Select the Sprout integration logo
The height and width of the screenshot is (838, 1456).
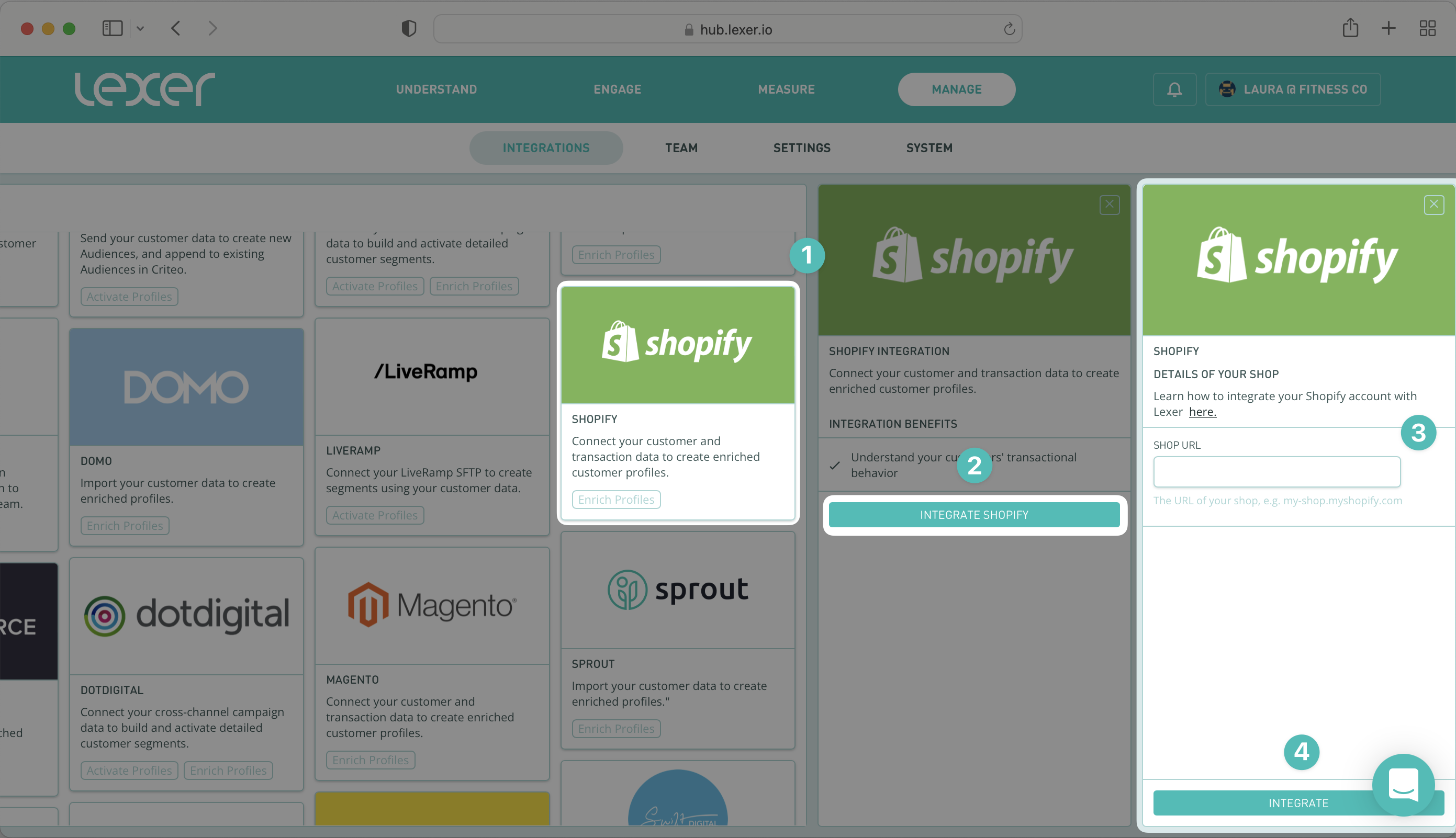pyautogui.click(x=678, y=590)
